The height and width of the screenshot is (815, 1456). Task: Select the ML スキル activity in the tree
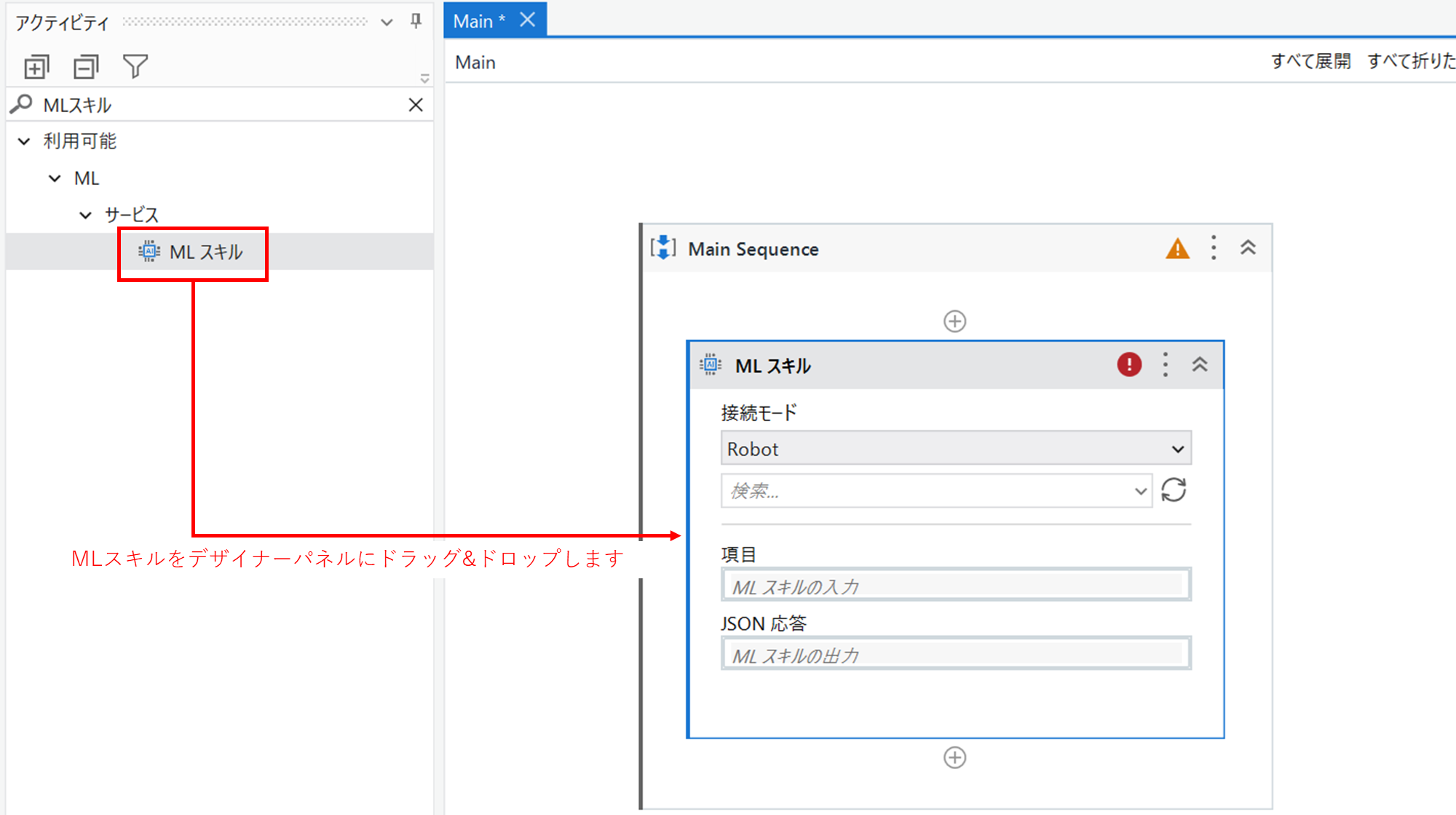(x=205, y=252)
